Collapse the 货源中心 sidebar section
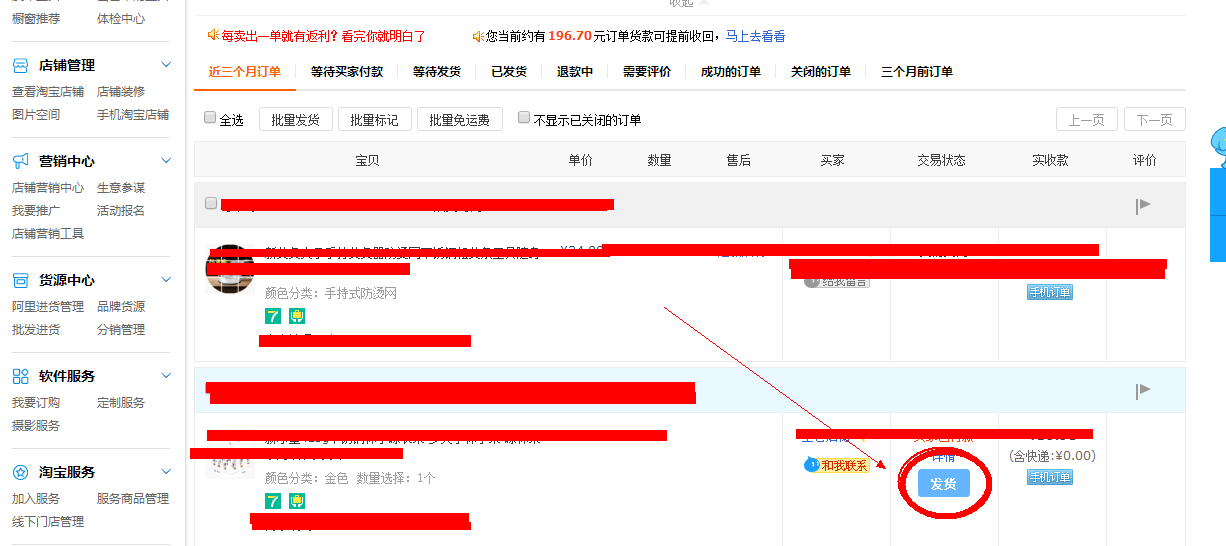Viewport: 1226px width, 546px height. click(x=166, y=280)
